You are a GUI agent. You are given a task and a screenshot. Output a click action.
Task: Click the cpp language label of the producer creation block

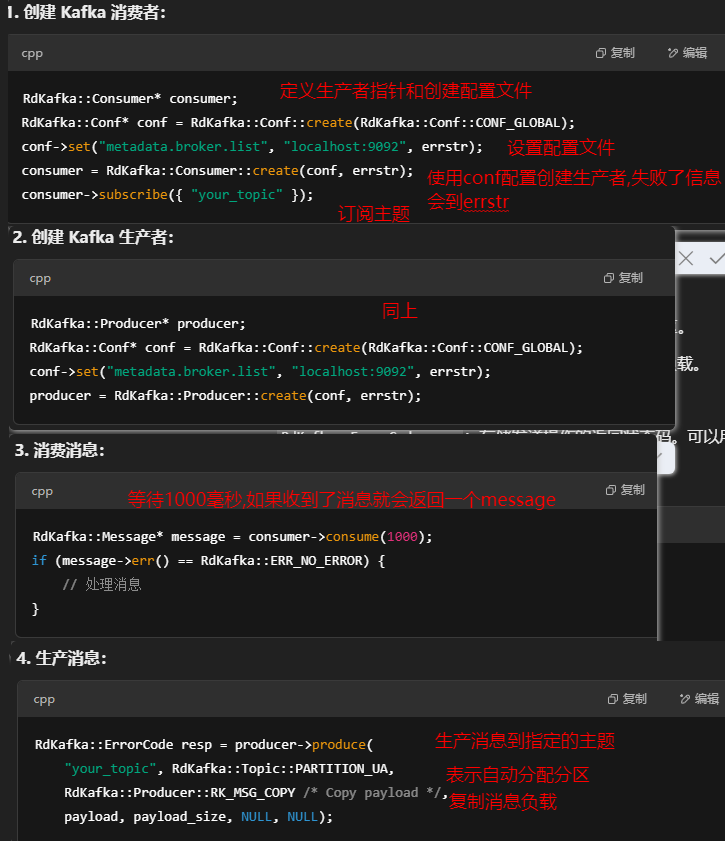[x=40, y=278]
